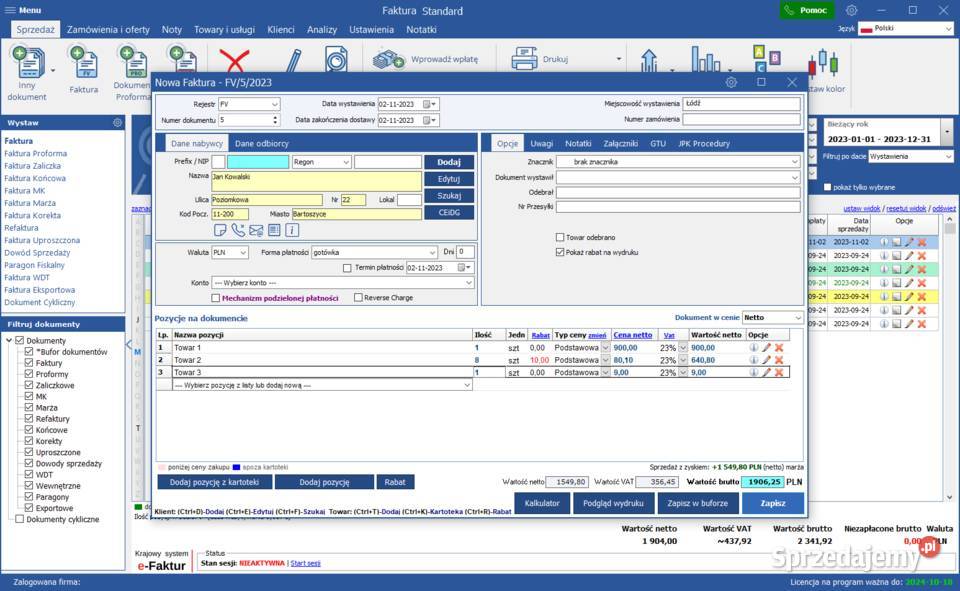Click into the Miejscowość wystawienia field

tap(741, 104)
